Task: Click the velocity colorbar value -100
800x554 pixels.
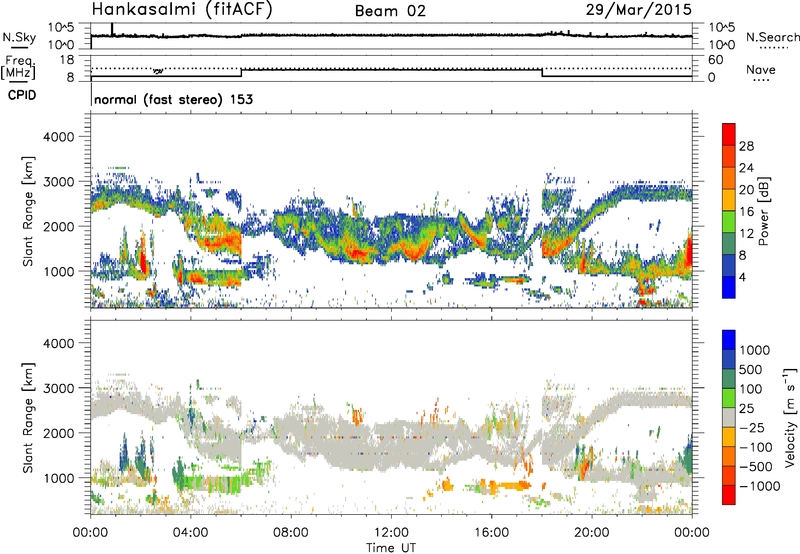Action: [x=756, y=447]
